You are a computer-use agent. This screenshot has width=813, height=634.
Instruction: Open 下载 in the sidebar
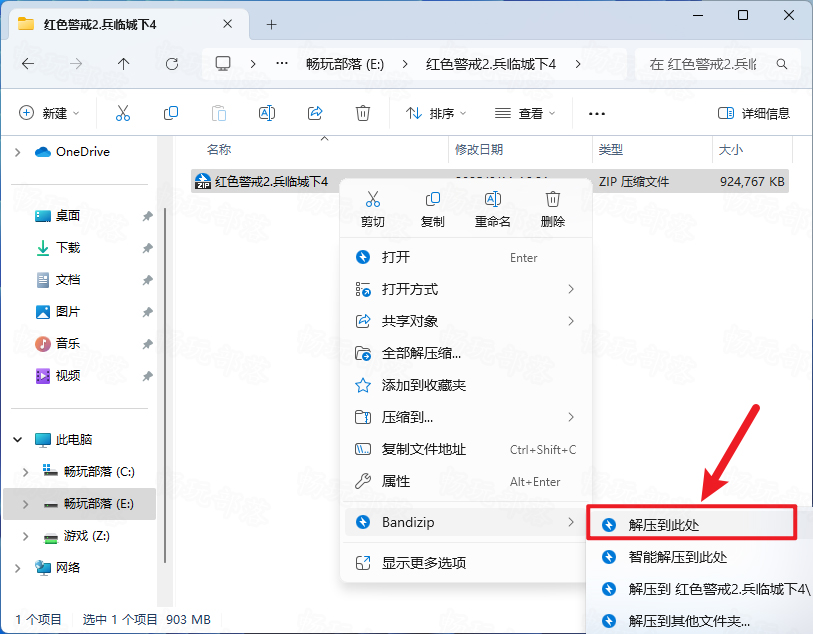pyautogui.click(x=67, y=248)
